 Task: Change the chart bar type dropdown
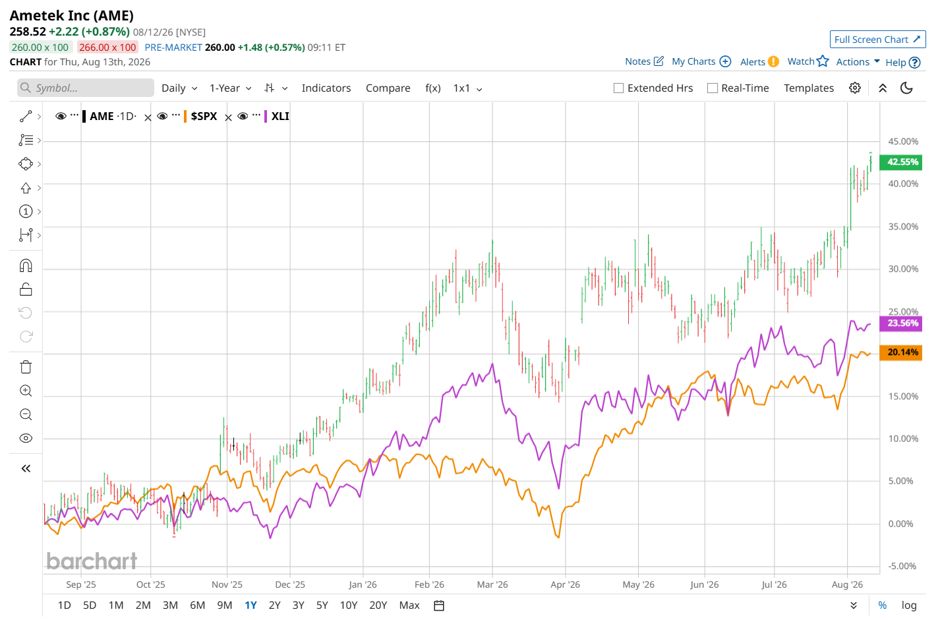coord(276,88)
